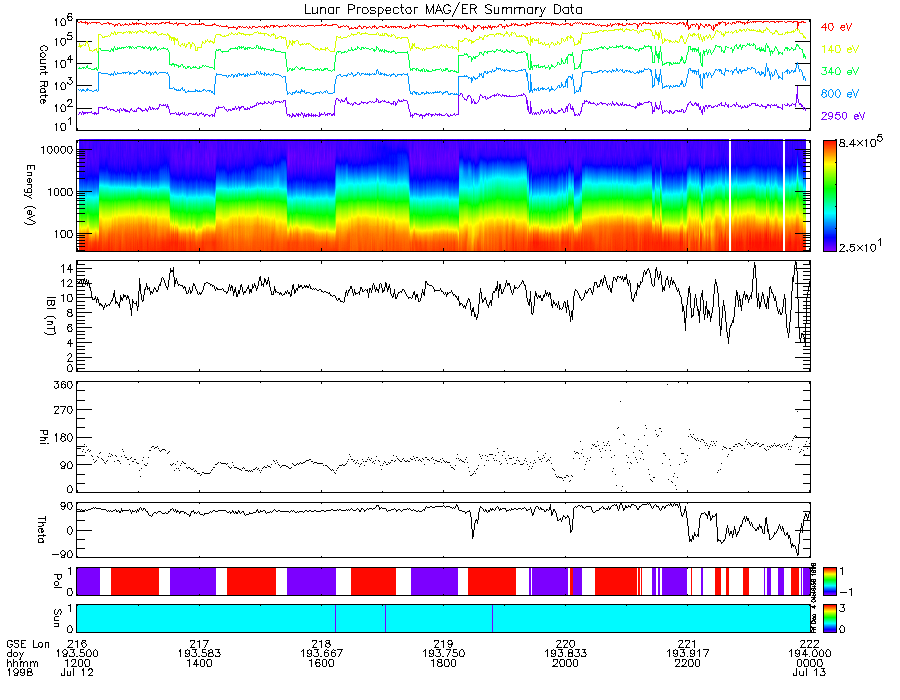Click the '0000' hhmm time tick label
This screenshot has width=900, height=700.
tap(809, 663)
